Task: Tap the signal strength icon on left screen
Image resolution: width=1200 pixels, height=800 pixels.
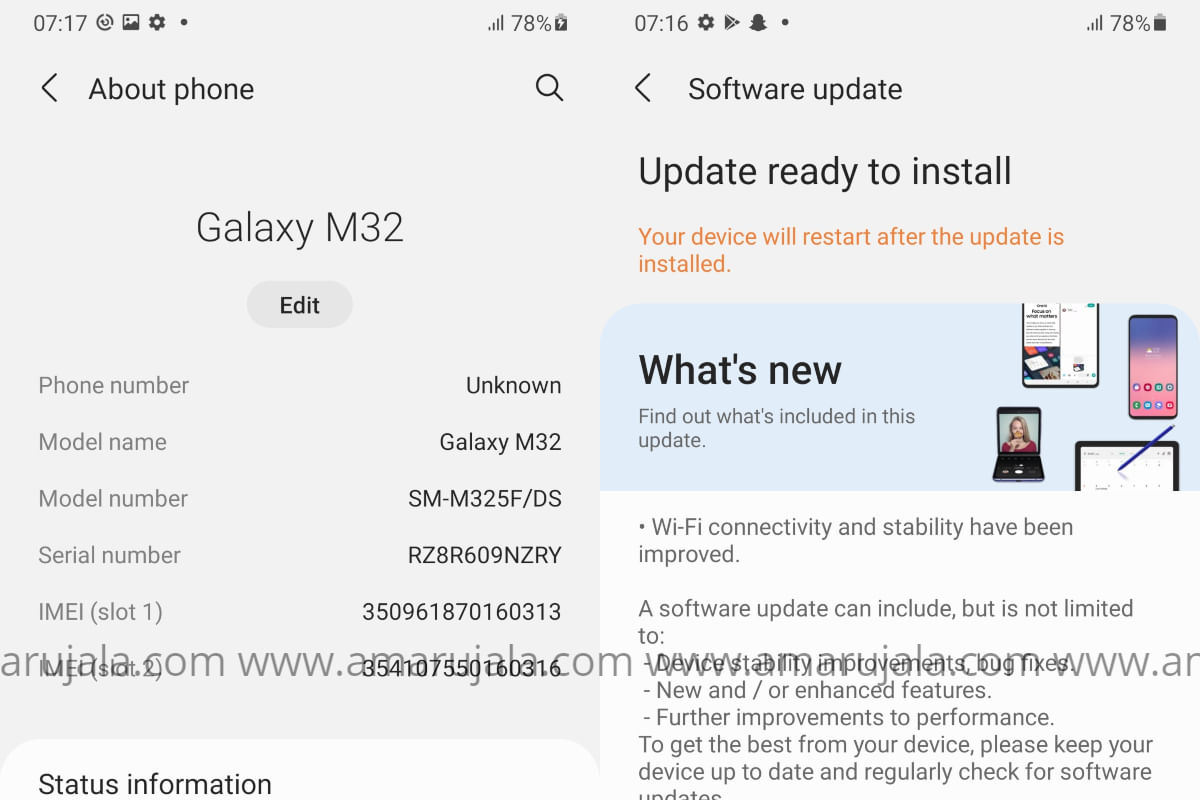Action: pos(495,23)
